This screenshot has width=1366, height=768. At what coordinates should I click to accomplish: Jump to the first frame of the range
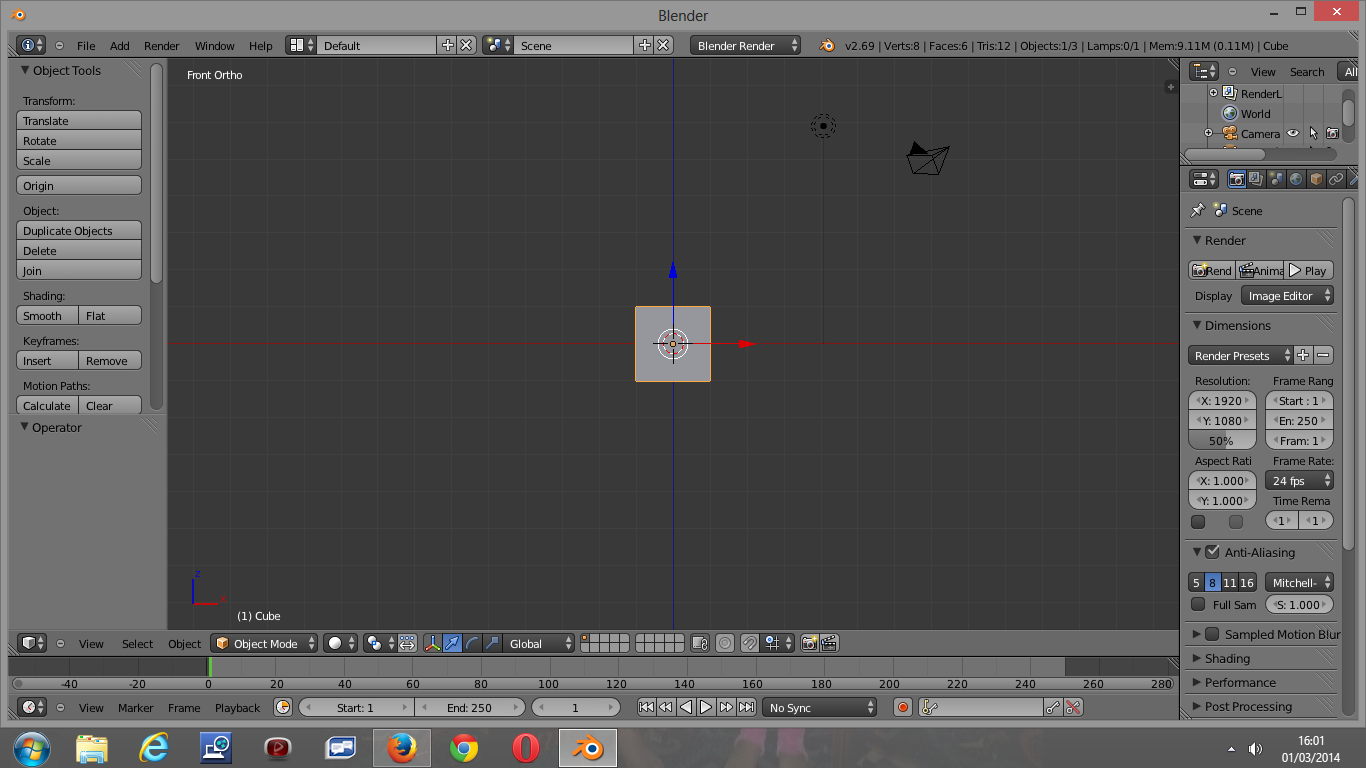tap(646, 707)
